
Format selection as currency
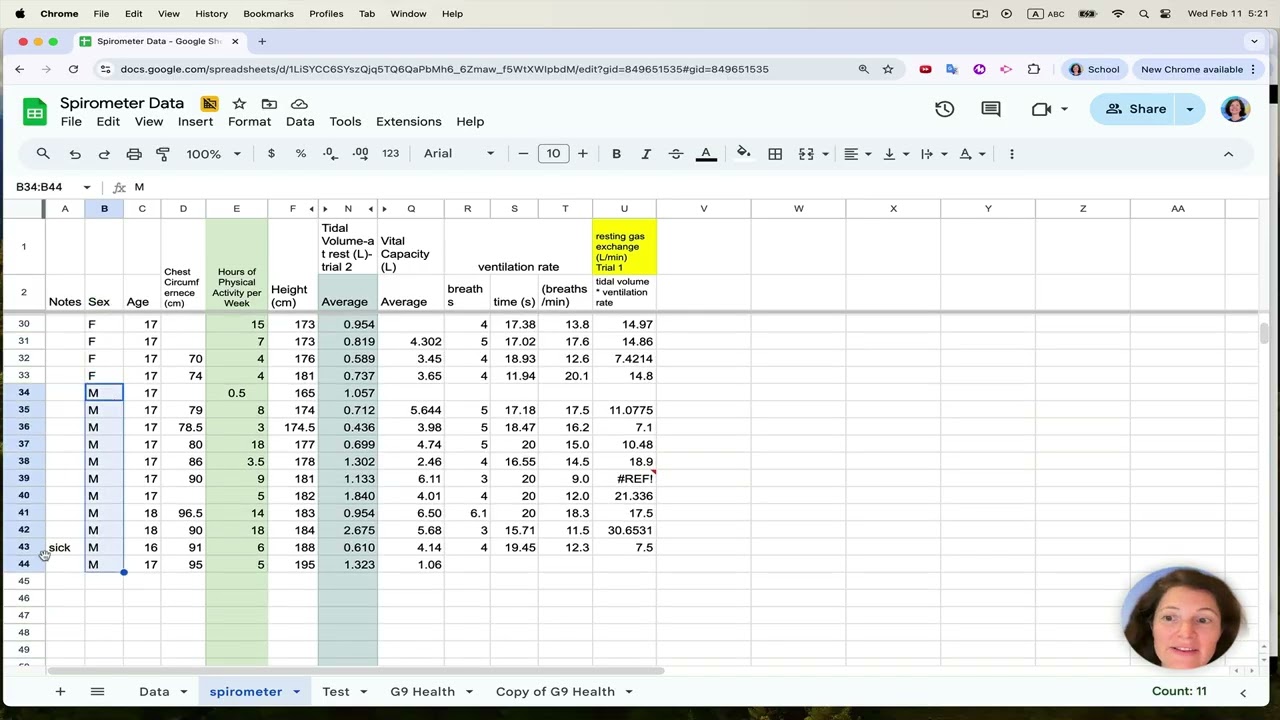(271, 154)
